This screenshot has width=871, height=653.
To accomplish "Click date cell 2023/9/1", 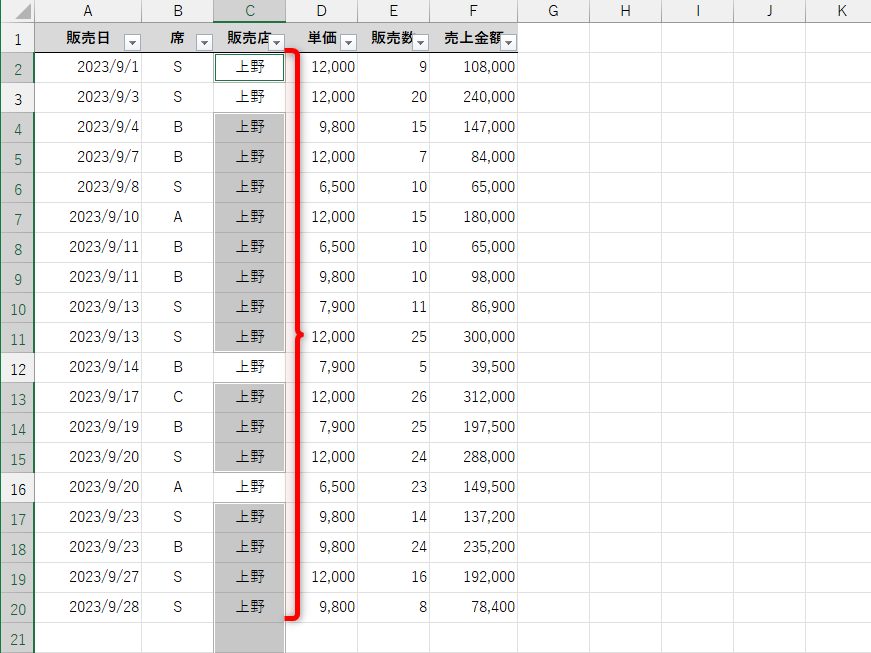I will [88, 67].
